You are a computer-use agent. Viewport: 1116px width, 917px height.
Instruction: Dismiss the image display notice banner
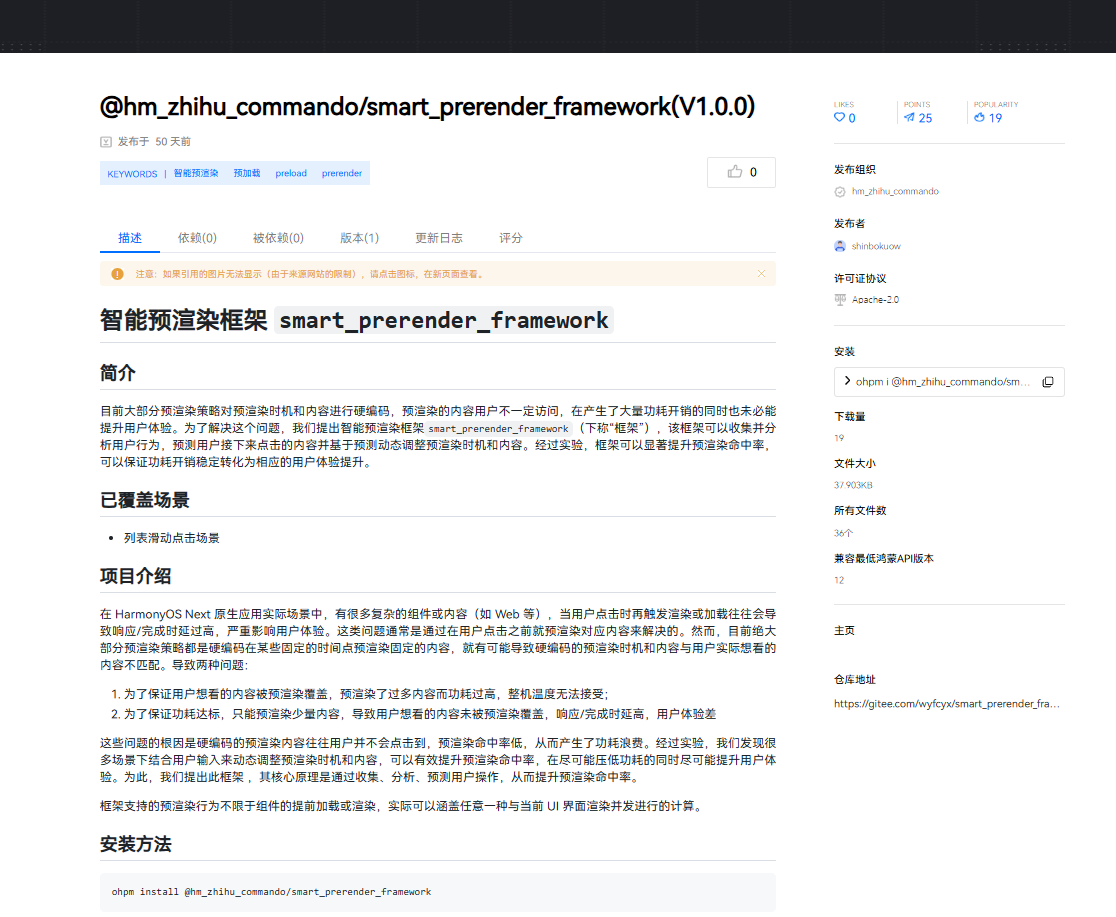[762, 273]
